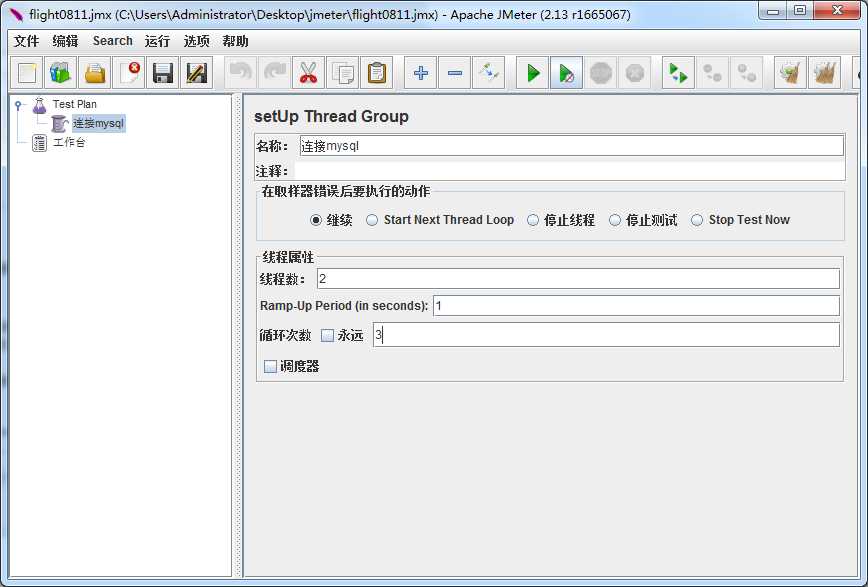Image resolution: width=868 pixels, height=587 pixels.
Task: Select the 停止测试 radio button
Action: (614, 220)
